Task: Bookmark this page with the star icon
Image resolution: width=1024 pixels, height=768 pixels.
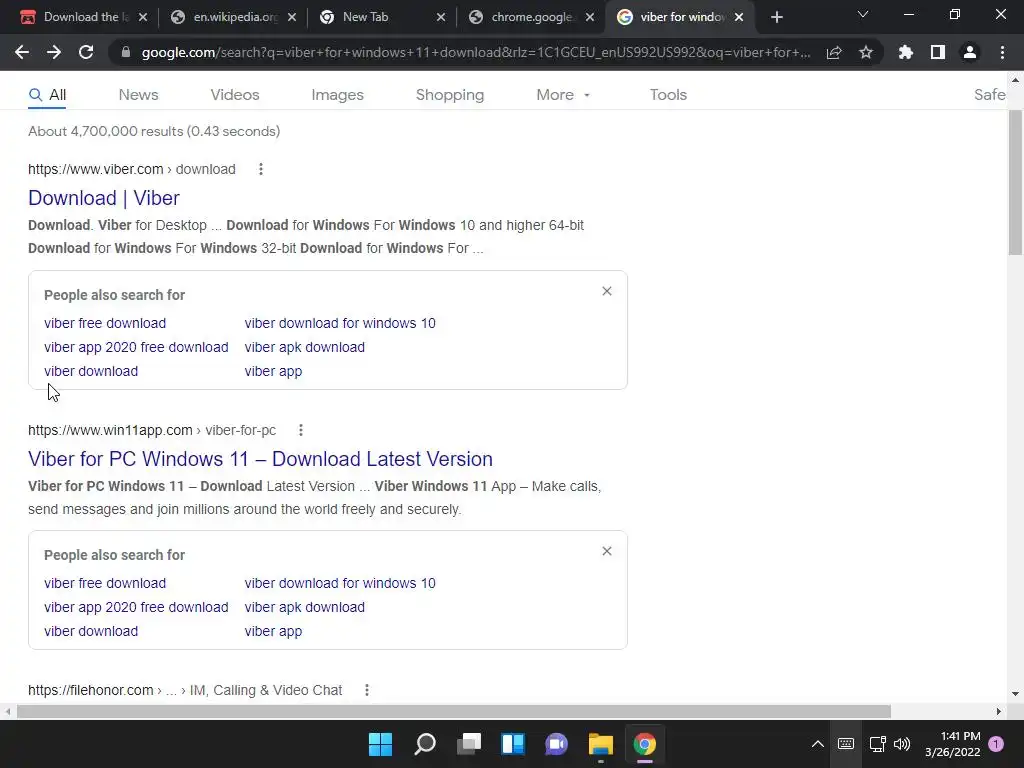Action: pos(866,52)
